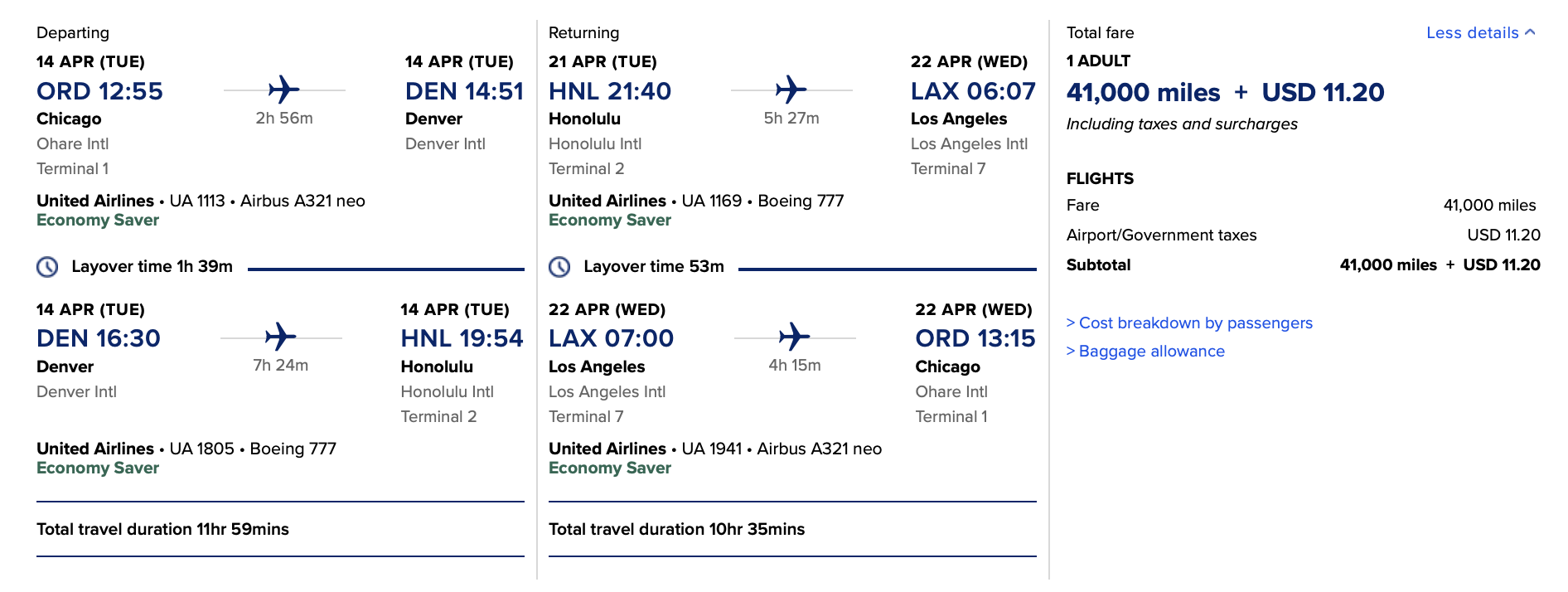Click Economy Saver label on returning flight
The height and width of the screenshot is (592, 1568).
pyautogui.click(x=609, y=220)
